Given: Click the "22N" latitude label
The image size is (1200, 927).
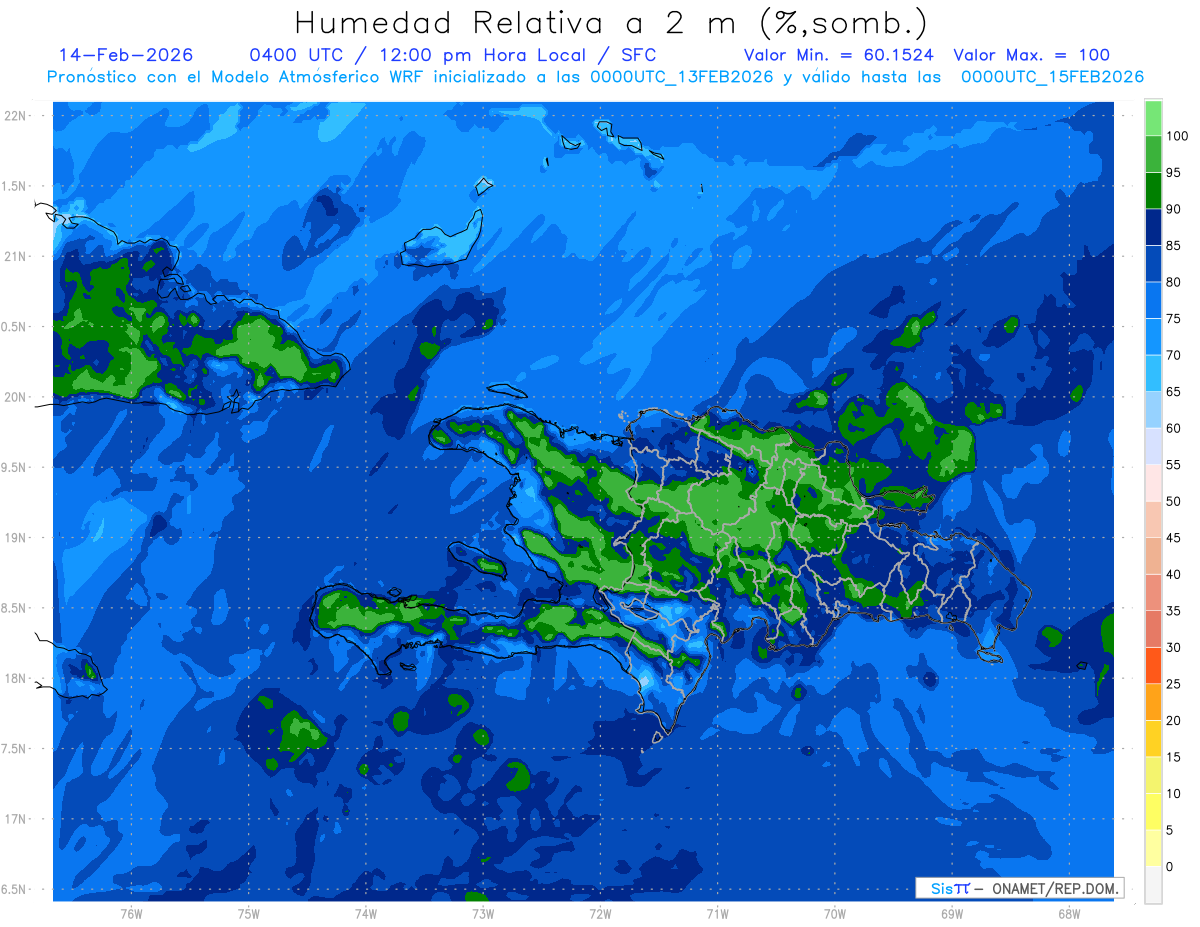Looking at the screenshot, I should click(15, 116).
